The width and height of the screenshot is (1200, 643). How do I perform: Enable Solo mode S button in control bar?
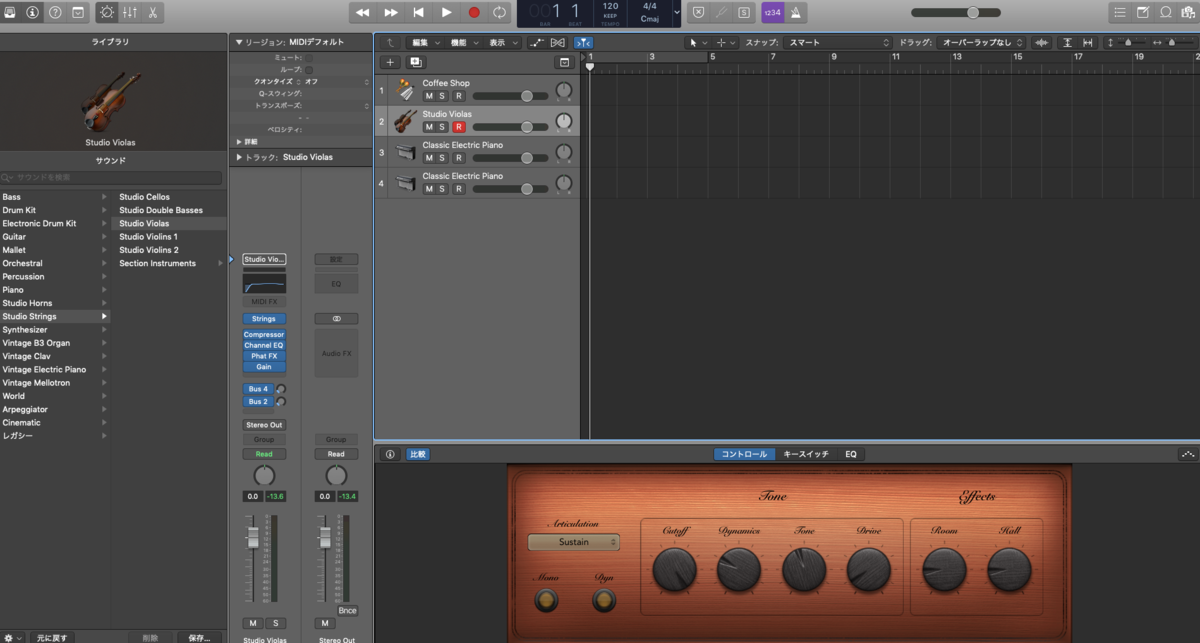click(x=743, y=12)
